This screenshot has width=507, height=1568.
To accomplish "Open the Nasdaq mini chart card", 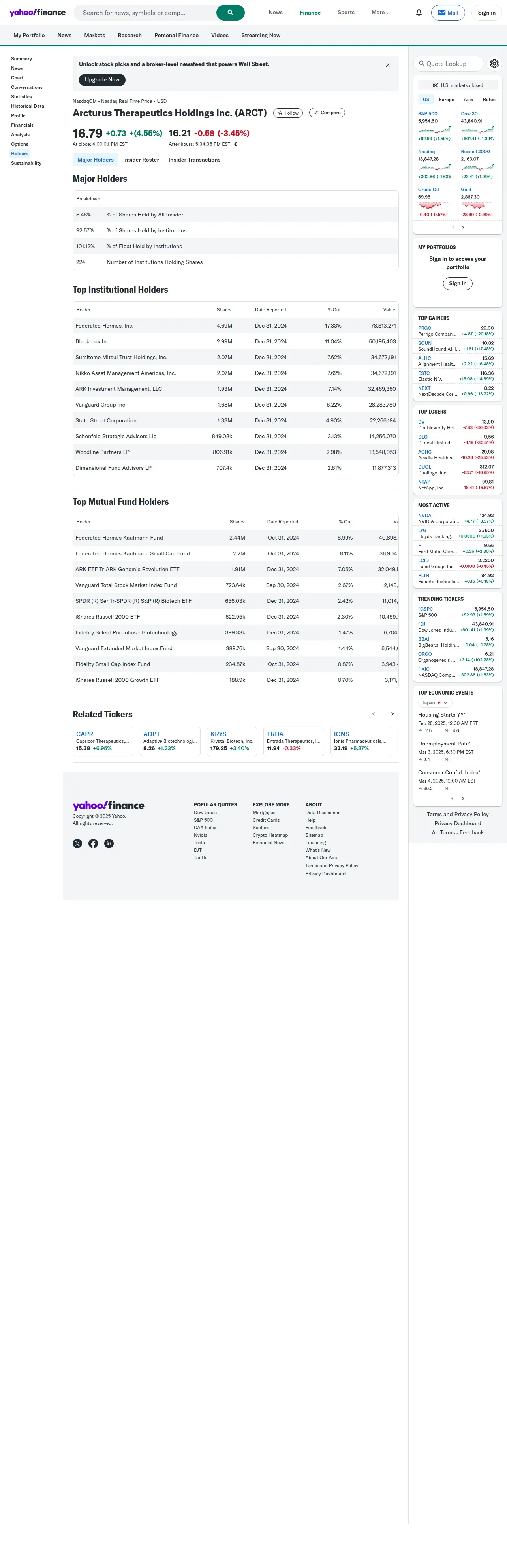I will (435, 164).
